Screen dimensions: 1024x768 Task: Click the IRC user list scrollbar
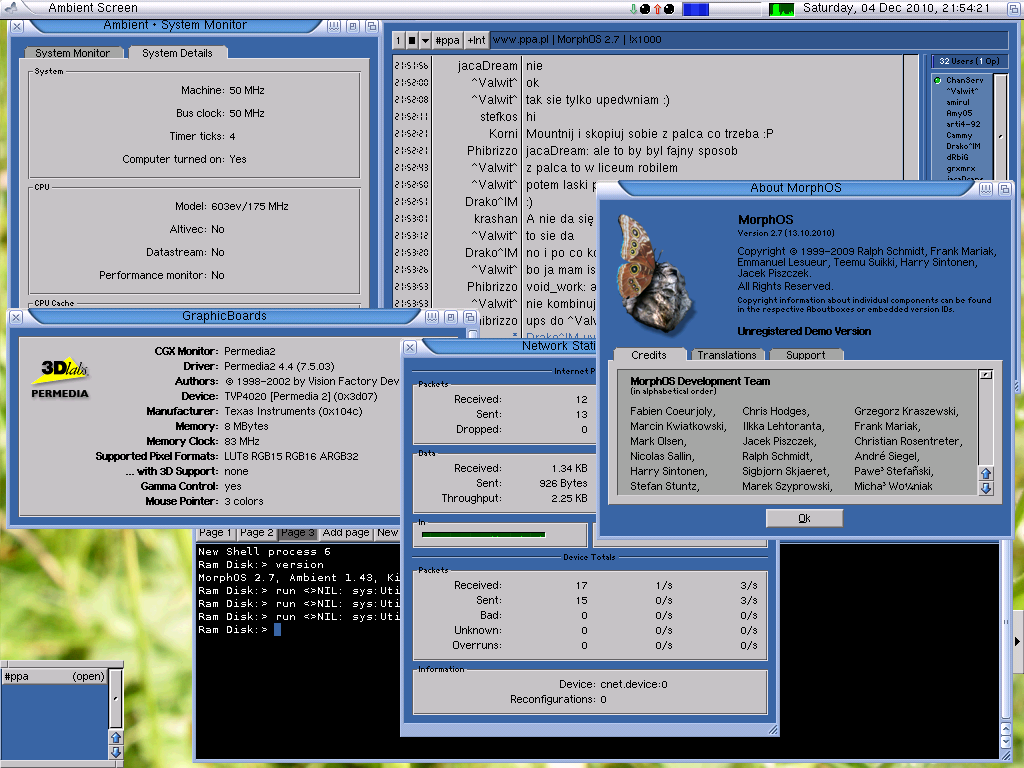(1001, 127)
